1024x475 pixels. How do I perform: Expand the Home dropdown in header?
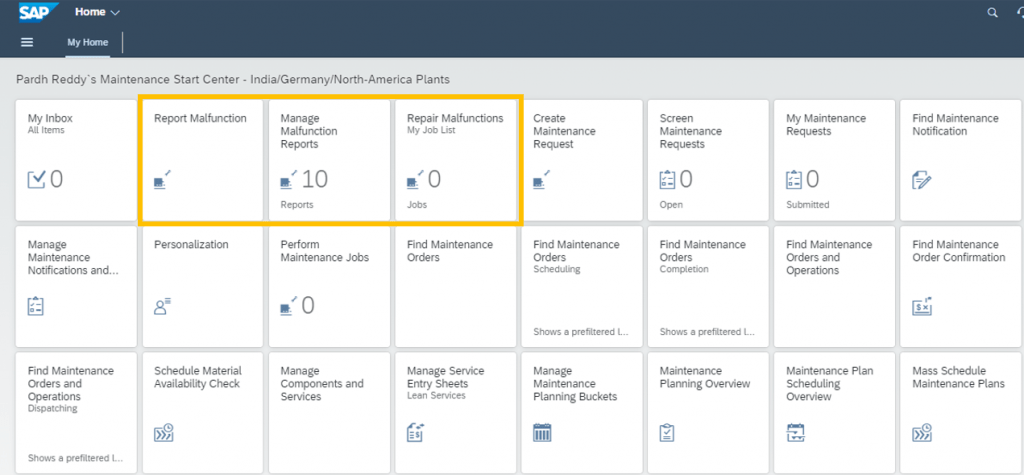tap(97, 12)
